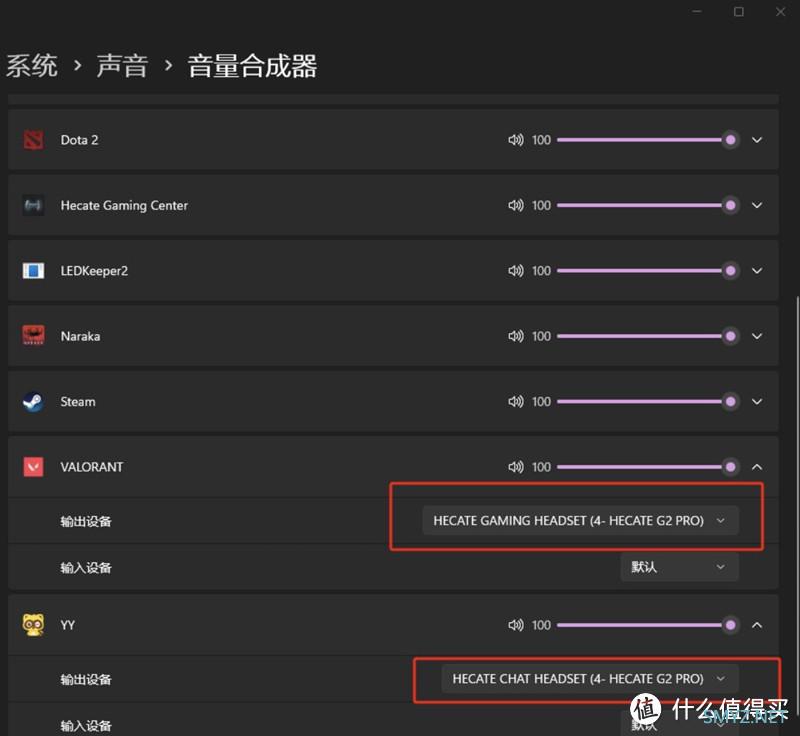Close the settings window
The width and height of the screenshot is (800, 736).
point(781,12)
